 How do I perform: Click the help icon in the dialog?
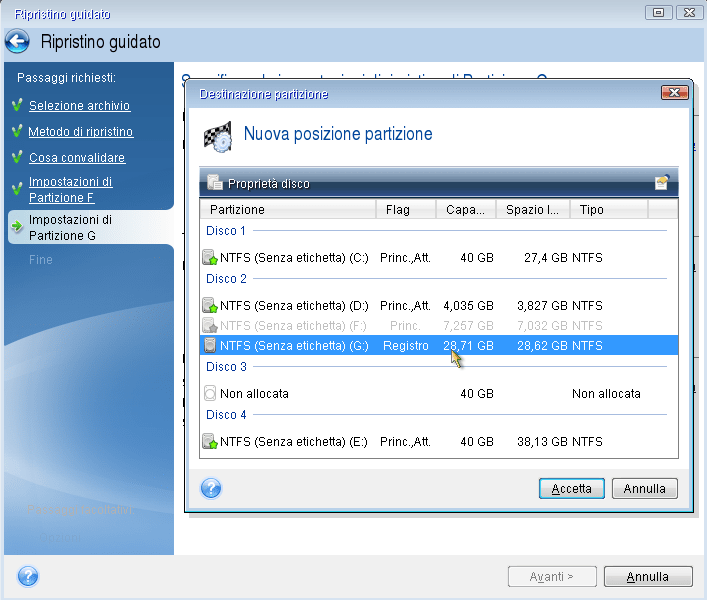tap(211, 489)
